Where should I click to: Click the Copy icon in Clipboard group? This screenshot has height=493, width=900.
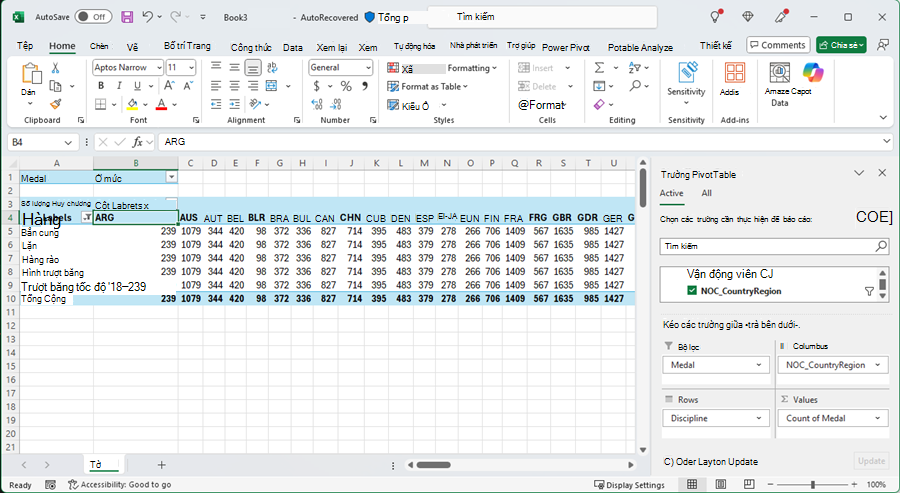click(56, 86)
